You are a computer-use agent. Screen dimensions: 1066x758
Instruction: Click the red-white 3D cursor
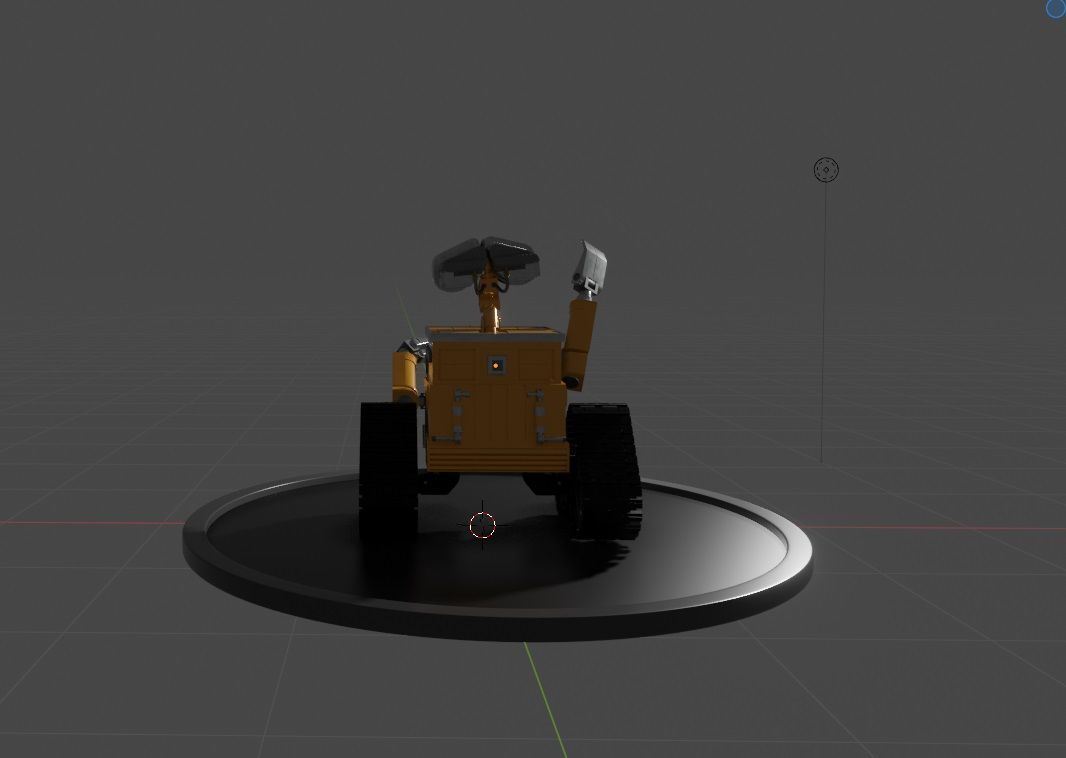tap(483, 525)
